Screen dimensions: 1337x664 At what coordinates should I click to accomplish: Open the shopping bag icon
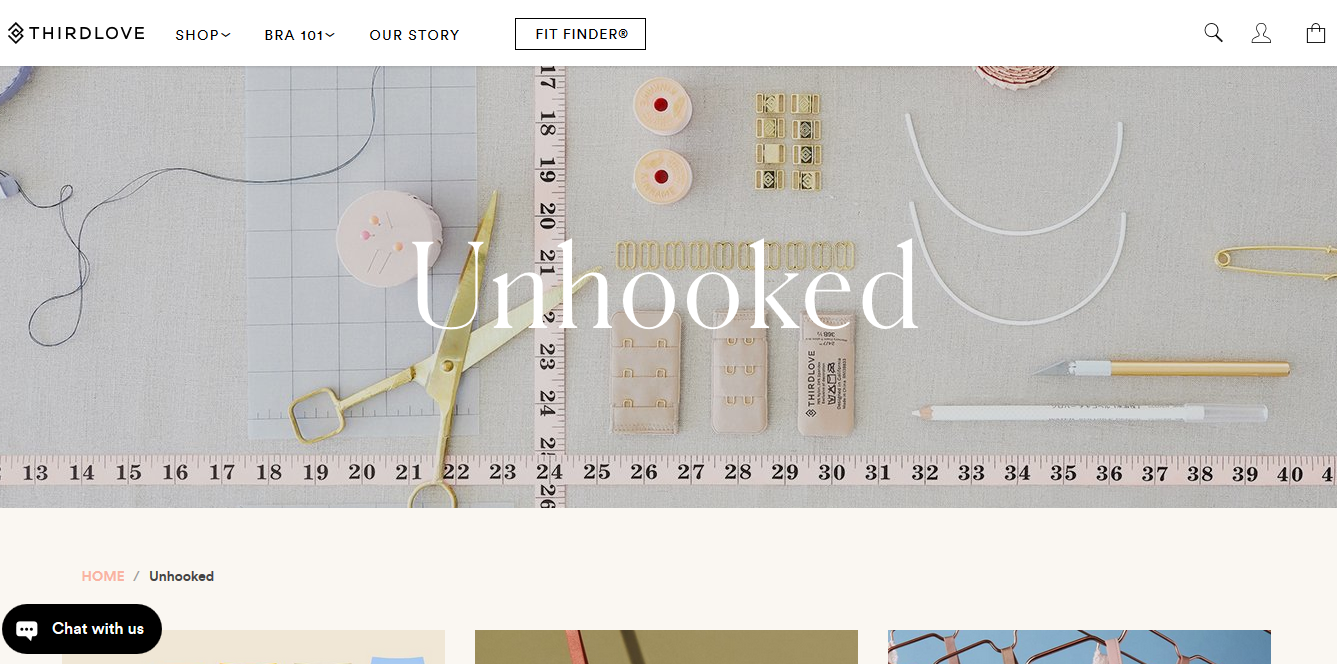tap(1316, 33)
